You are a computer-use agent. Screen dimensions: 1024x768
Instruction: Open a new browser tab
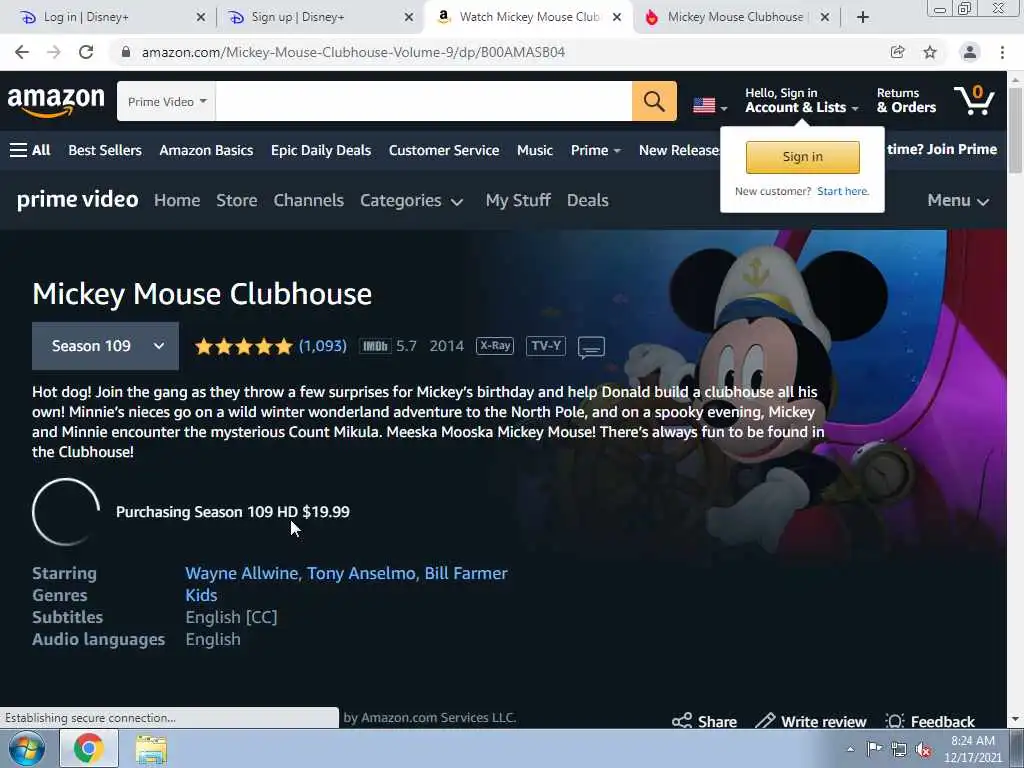tap(863, 17)
